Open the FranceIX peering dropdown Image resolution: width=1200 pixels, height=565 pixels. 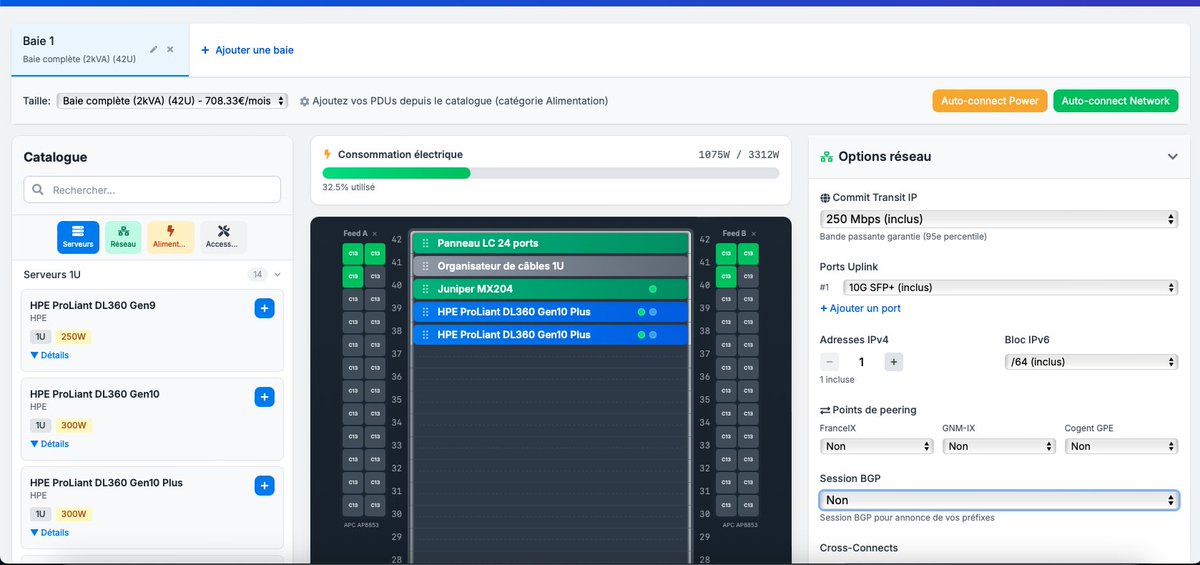pyautogui.click(x=876, y=446)
